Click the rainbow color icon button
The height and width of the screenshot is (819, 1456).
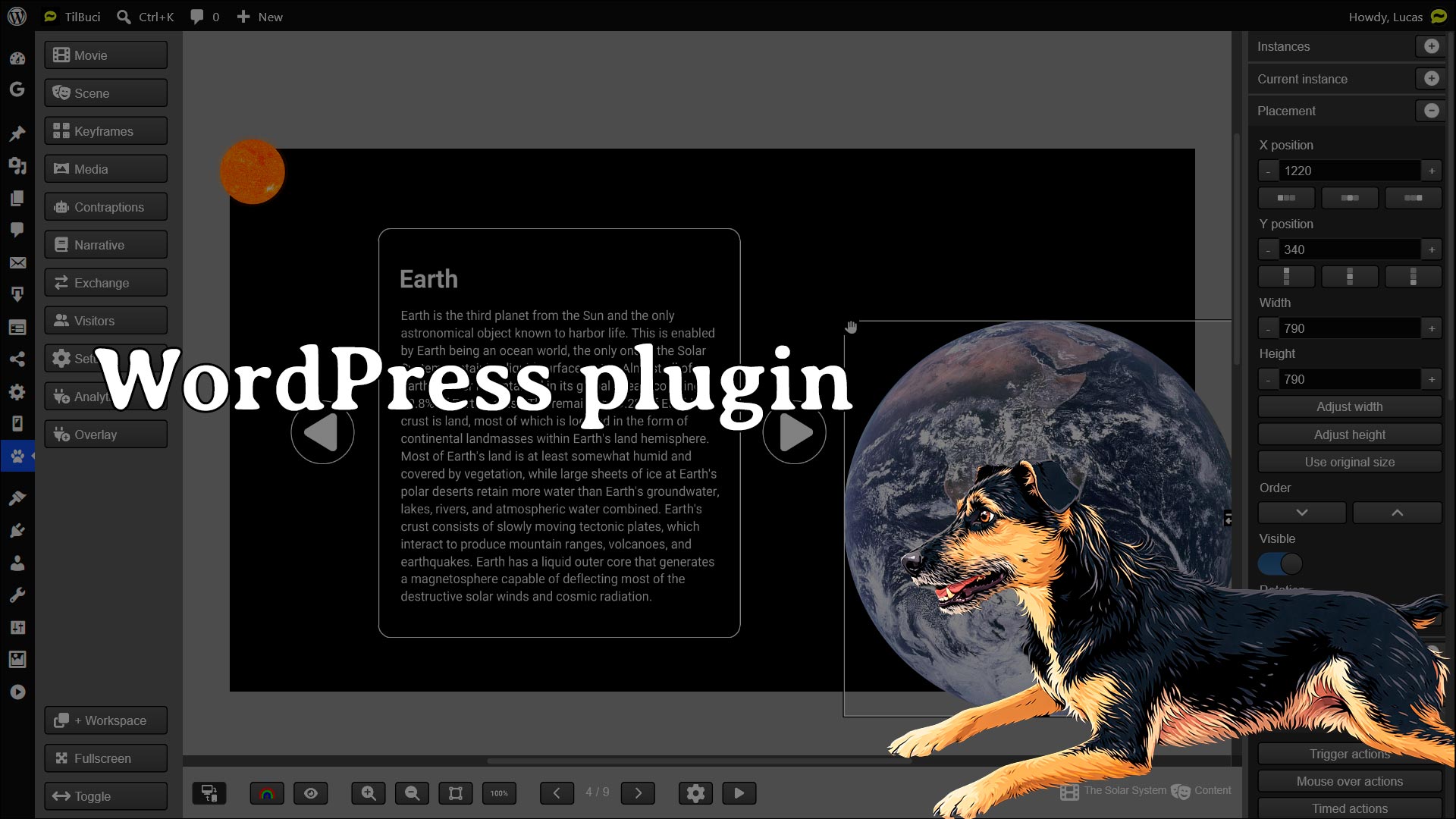[267, 793]
